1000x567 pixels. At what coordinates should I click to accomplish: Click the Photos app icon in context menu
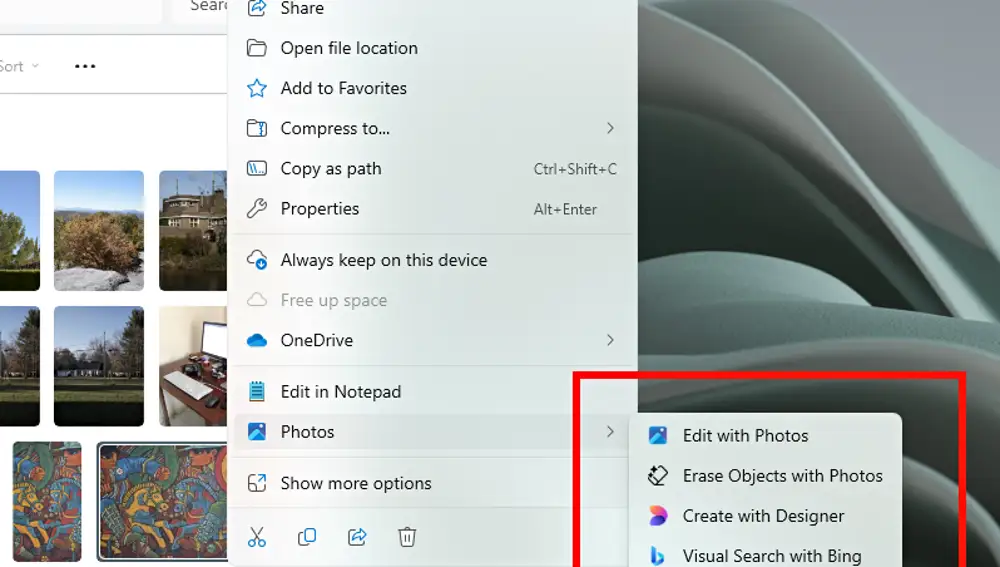(x=256, y=432)
